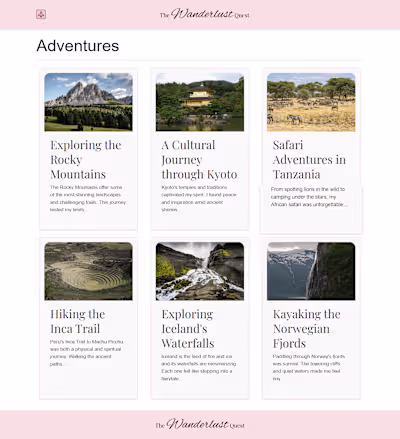
Task: Click the Norwegian fjords excerpt paragraph
Action: pos(309,367)
